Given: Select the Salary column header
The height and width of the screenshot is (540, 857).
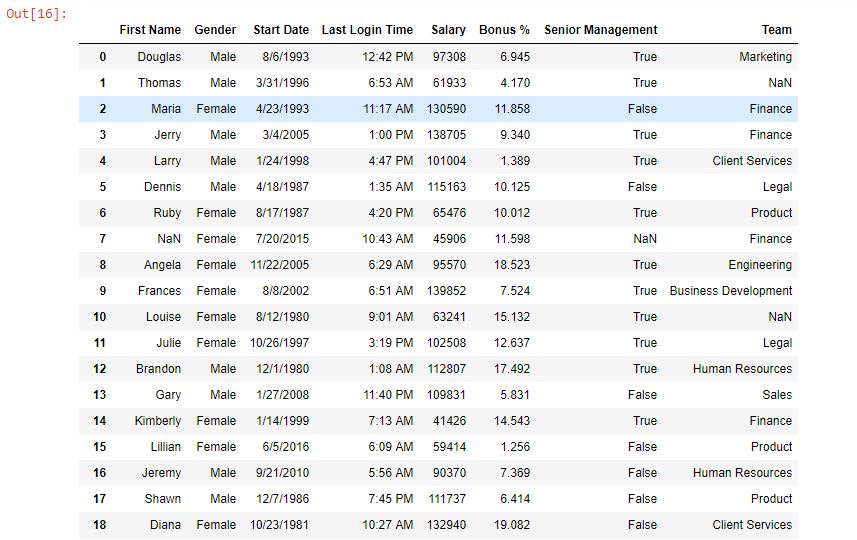Looking at the screenshot, I should (448, 30).
